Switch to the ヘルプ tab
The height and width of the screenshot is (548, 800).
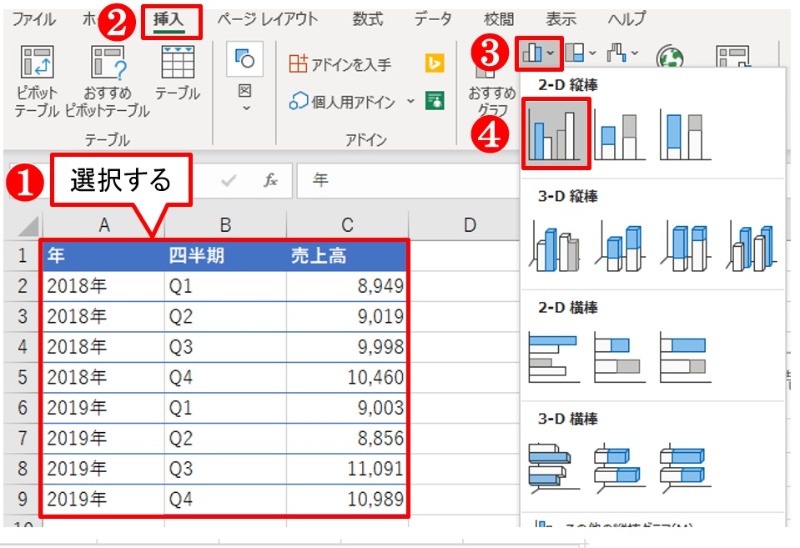point(627,19)
